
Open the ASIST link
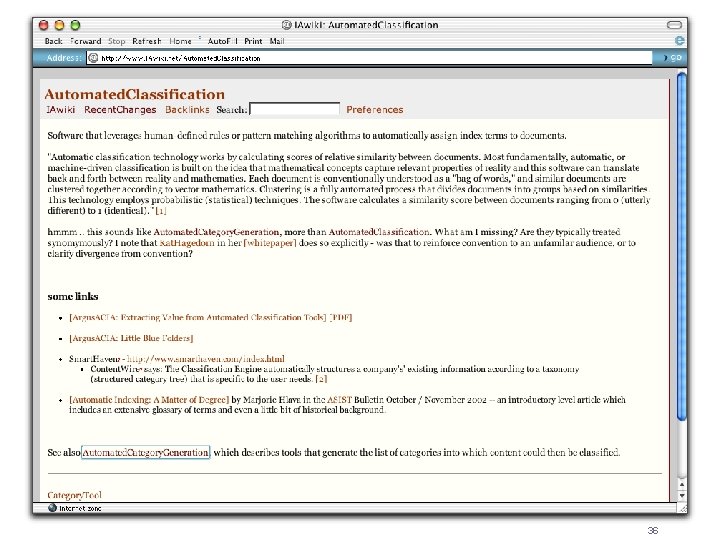pos(339,399)
